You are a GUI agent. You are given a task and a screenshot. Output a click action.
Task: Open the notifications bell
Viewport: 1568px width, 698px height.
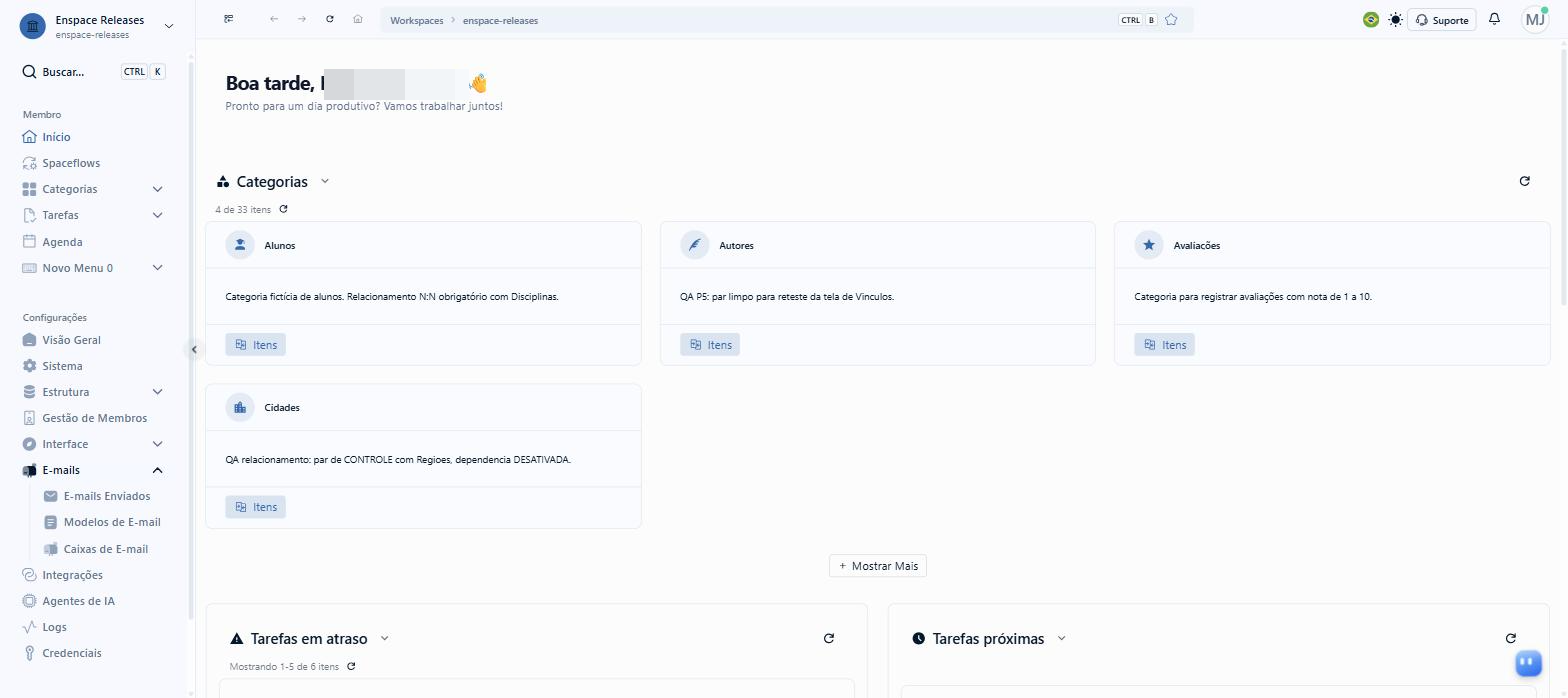click(1495, 19)
